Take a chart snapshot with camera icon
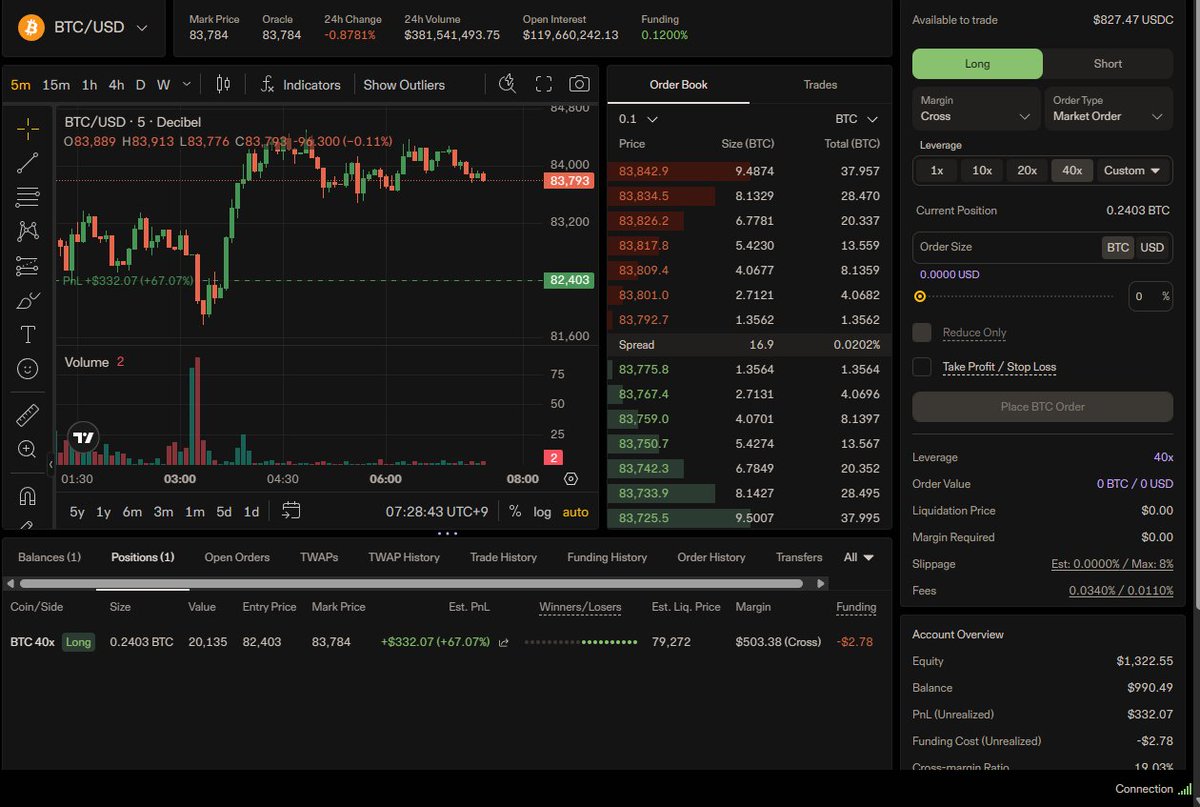The image size is (1200, 807). (x=579, y=84)
